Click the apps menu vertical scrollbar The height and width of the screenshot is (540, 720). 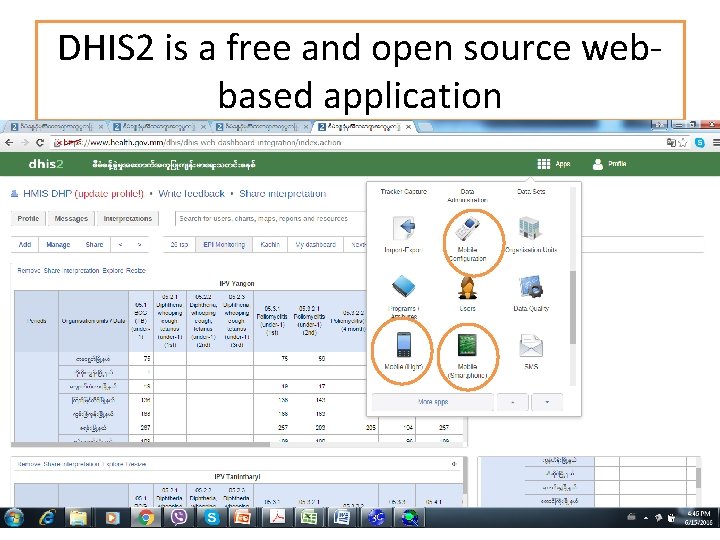coord(573,307)
